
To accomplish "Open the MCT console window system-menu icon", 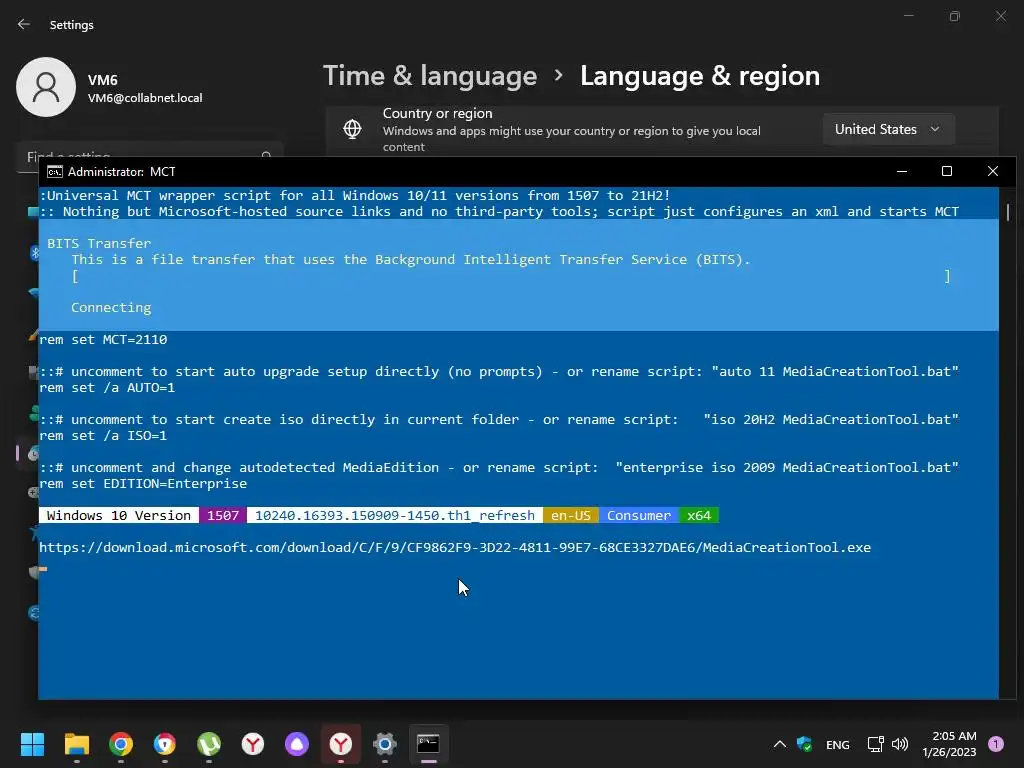I will click(x=55, y=172).
